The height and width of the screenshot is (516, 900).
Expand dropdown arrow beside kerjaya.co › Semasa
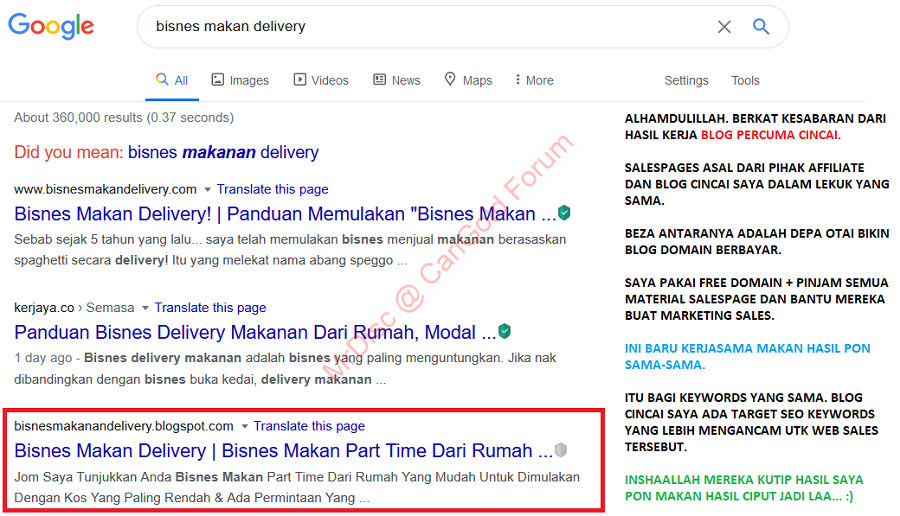tap(145, 308)
